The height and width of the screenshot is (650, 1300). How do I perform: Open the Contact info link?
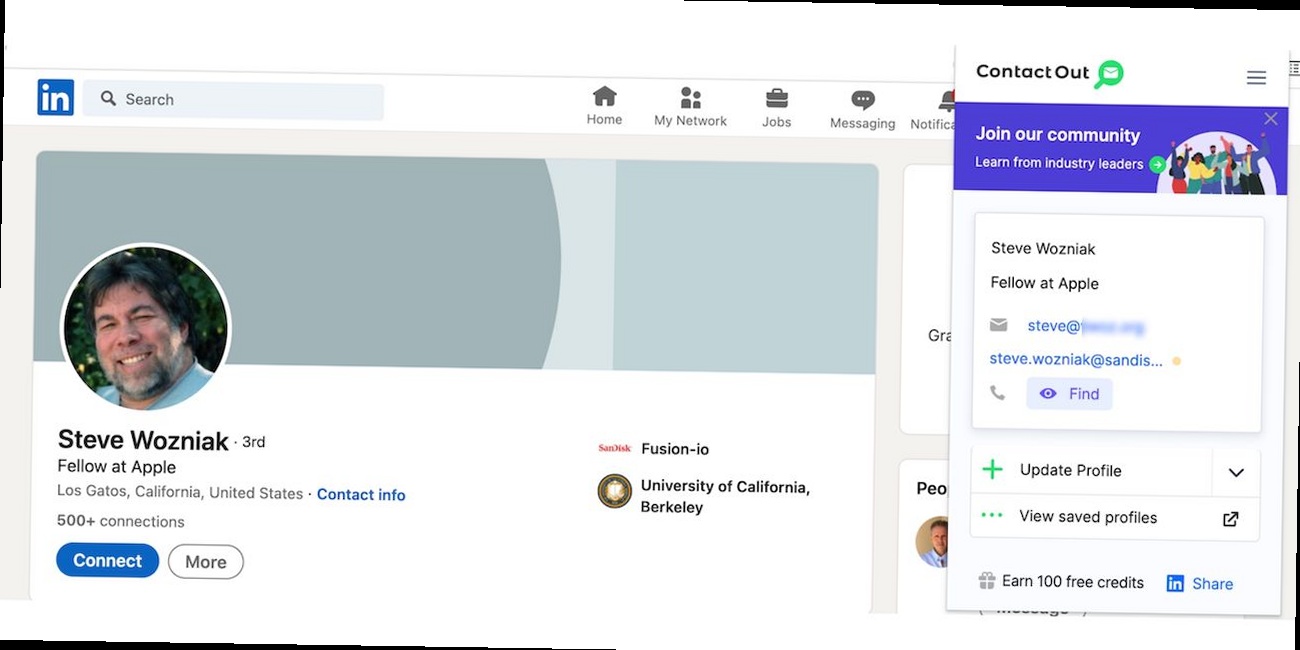(x=361, y=495)
